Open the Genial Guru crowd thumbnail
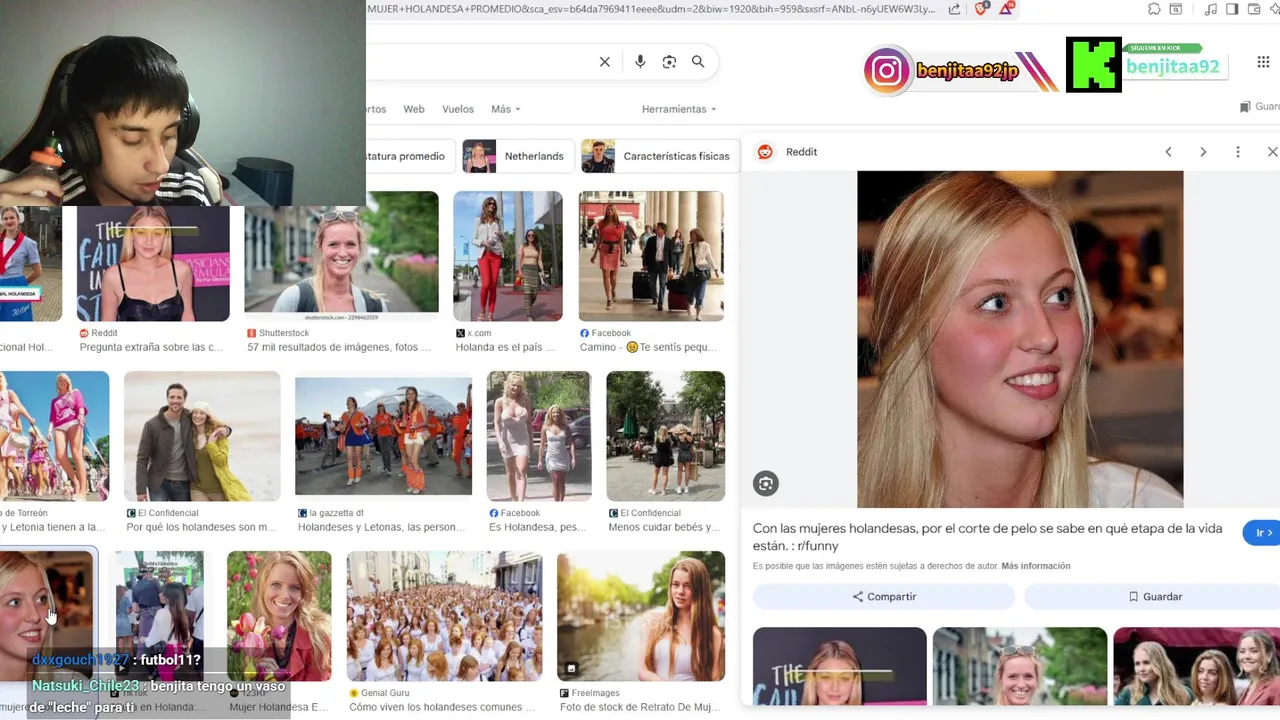The image size is (1280, 720). click(445, 616)
